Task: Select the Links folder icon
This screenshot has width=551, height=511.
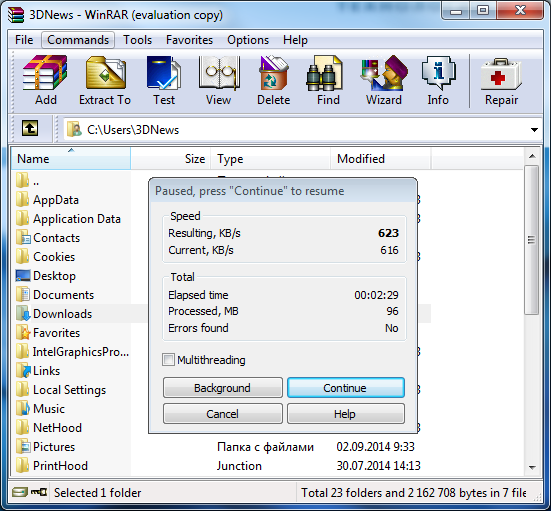Action: [23, 370]
